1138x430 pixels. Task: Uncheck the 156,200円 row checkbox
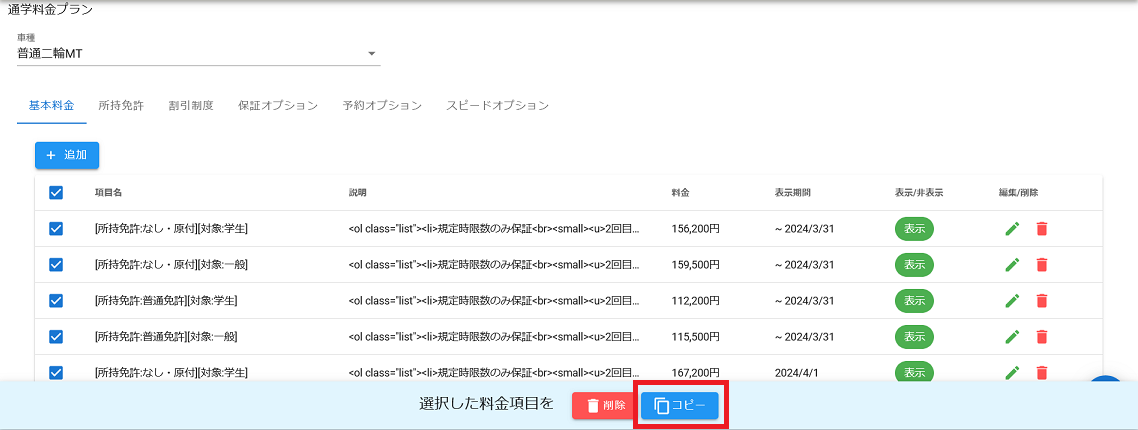click(x=56, y=229)
